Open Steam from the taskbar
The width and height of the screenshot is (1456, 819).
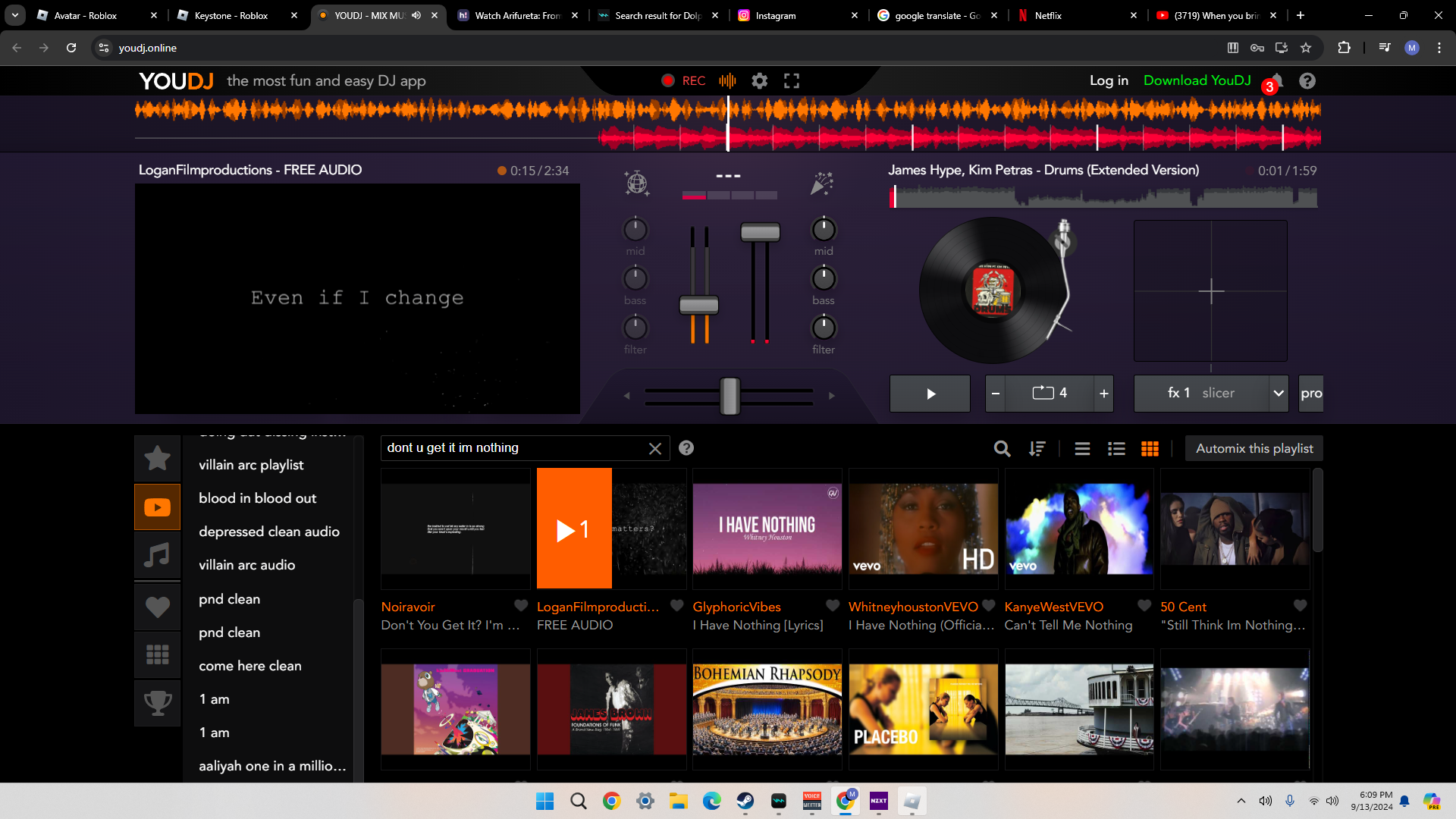pos(745,801)
